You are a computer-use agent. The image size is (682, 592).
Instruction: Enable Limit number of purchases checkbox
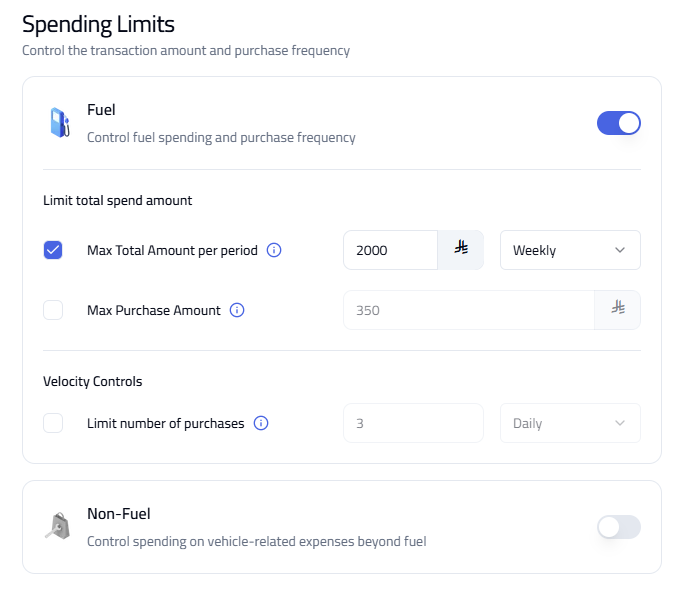pyautogui.click(x=53, y=423)
